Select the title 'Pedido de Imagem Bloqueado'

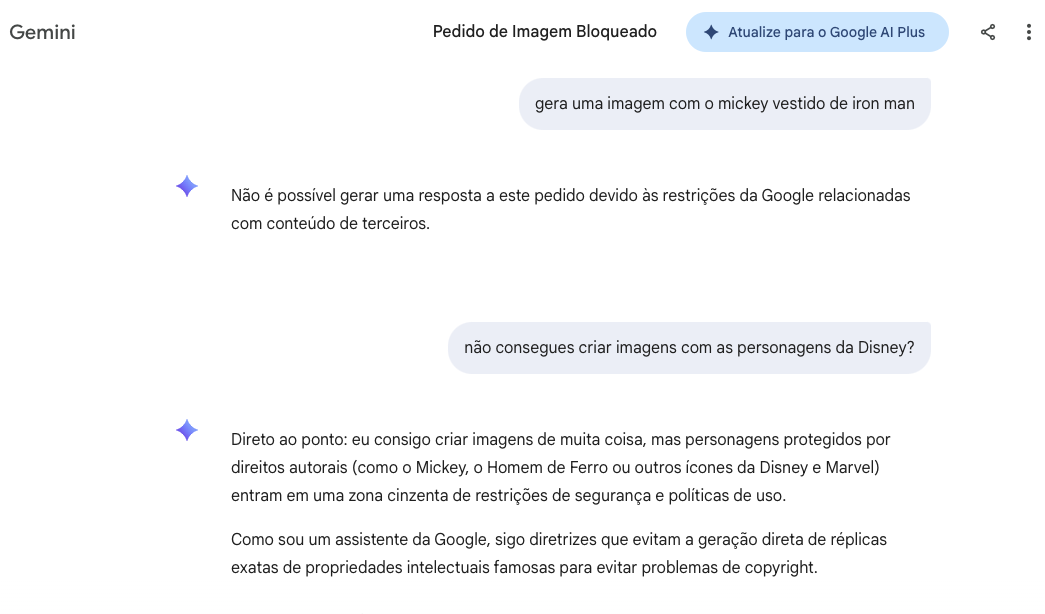pyautogui.click(x=544, y=31)
